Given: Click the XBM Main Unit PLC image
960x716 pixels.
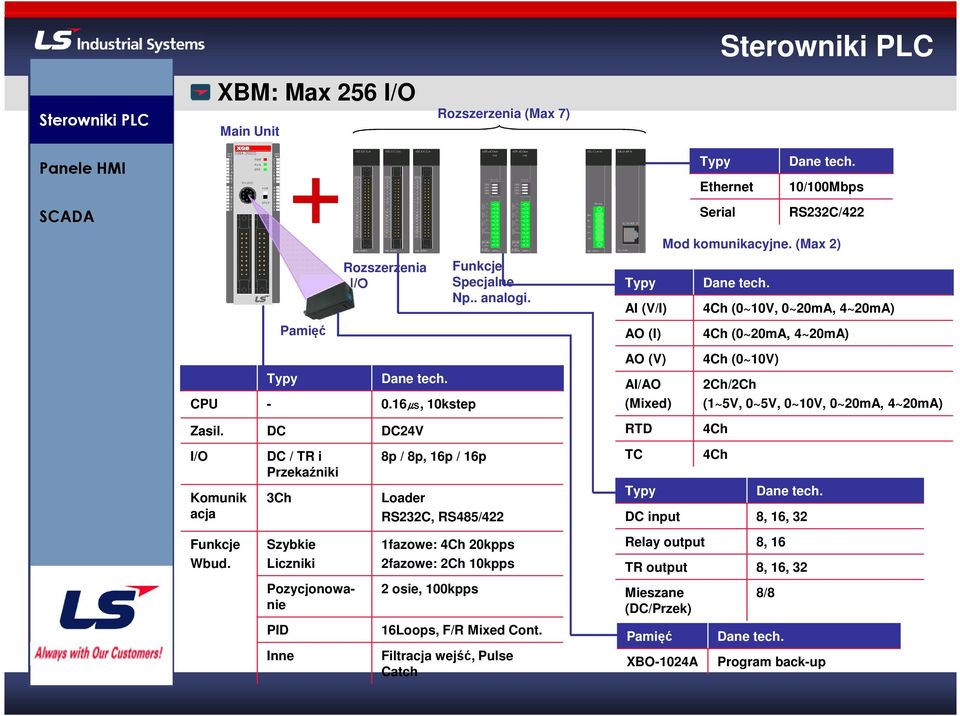Looking at the screenshot, I should coord(253,224).
